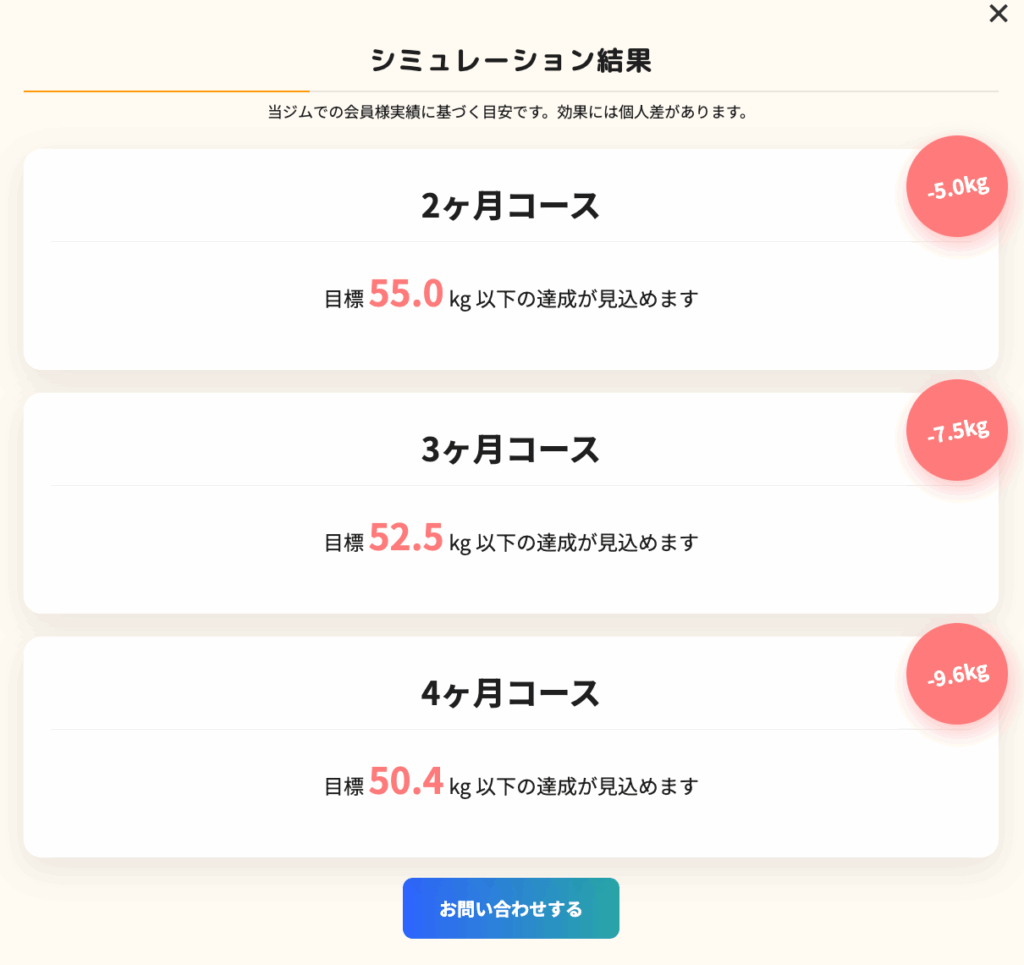This screenshot has width=1024, height=965.
Task: Select the 4ヶ月コース card
Action: 511,745
